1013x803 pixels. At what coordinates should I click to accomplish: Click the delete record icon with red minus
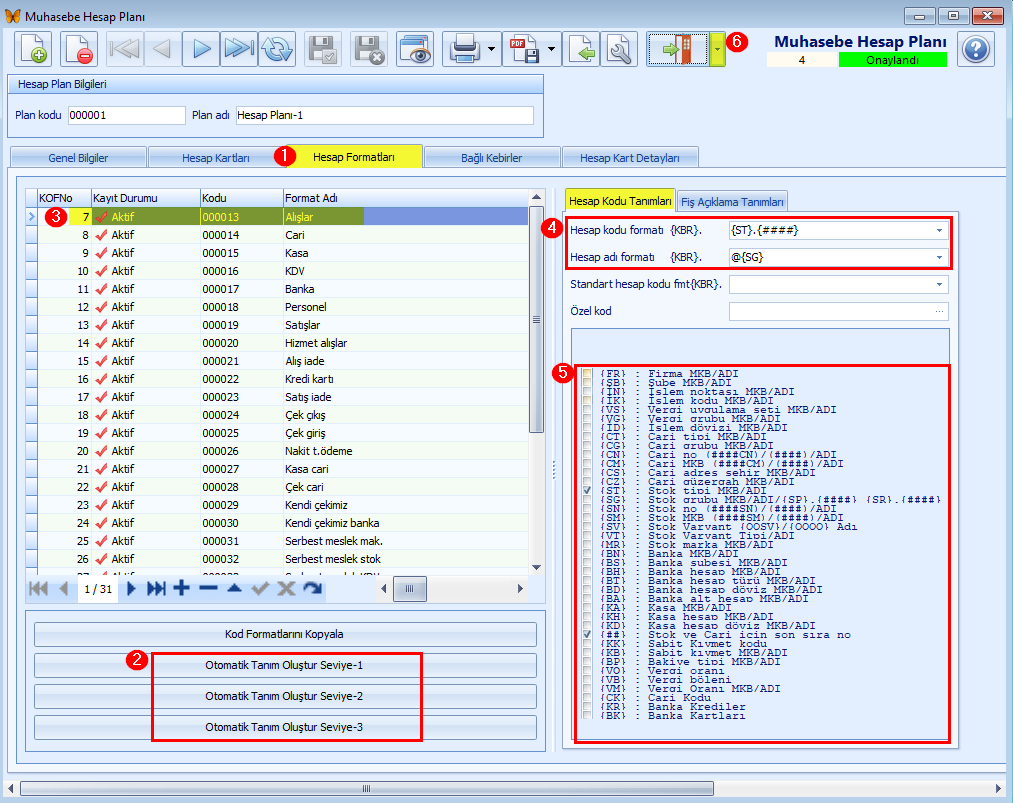(78, 49)
